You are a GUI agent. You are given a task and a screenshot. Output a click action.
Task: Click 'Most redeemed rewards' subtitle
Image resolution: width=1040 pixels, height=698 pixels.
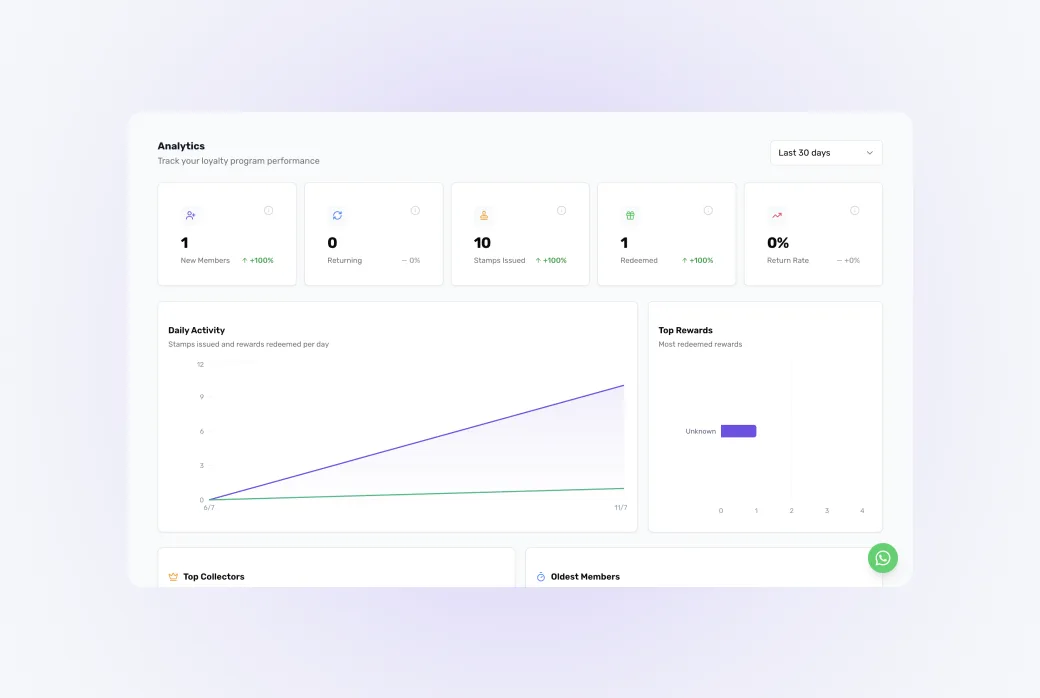pyautogui.click(x=700, y=344)
